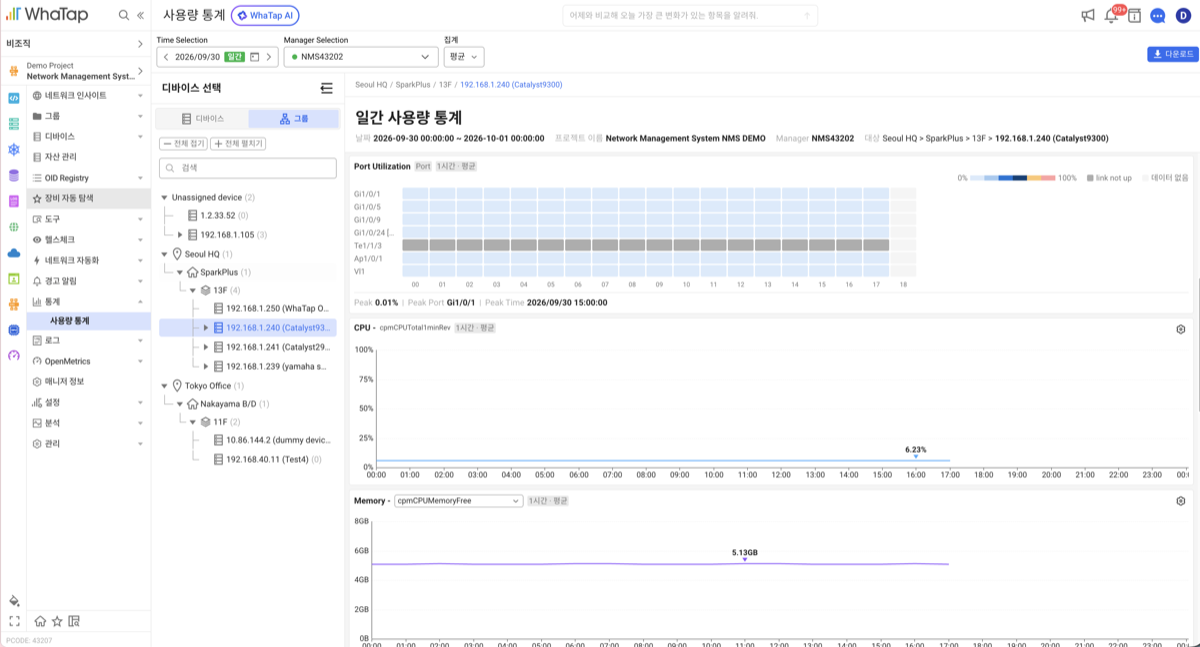Open the user profile avatar D
This screenshot has width=1200, height=647.
point(1184,15)
